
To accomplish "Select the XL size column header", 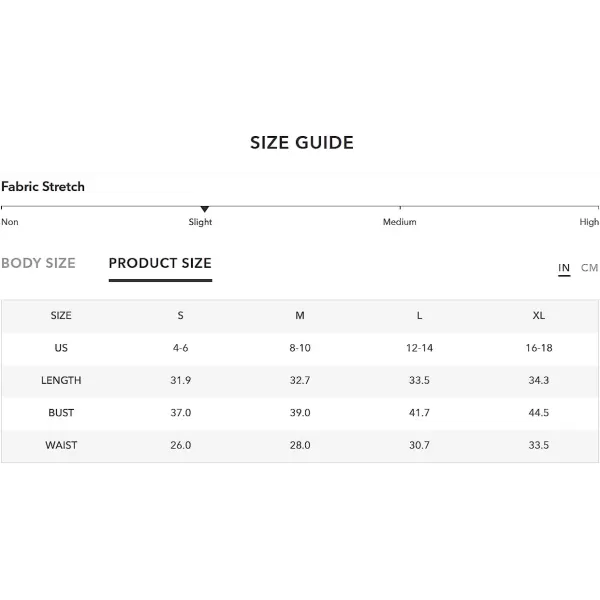I will [x=539, y=316].
